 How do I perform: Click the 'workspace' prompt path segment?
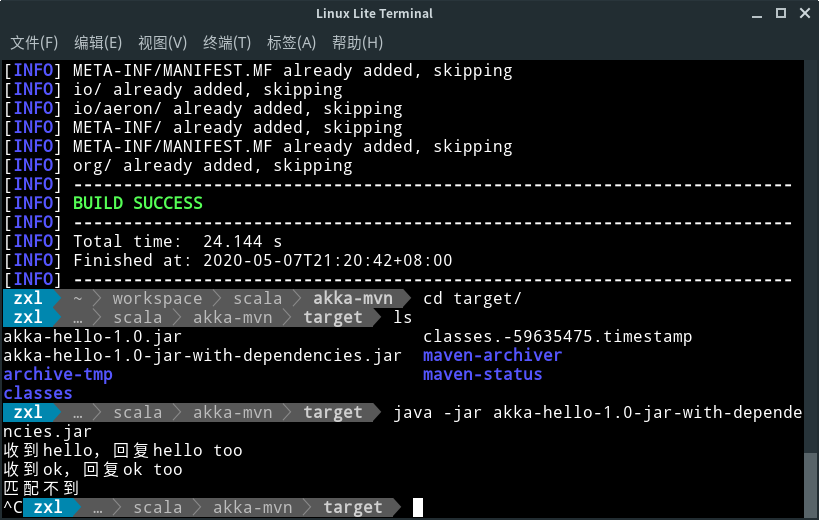[x=157, y=299]
